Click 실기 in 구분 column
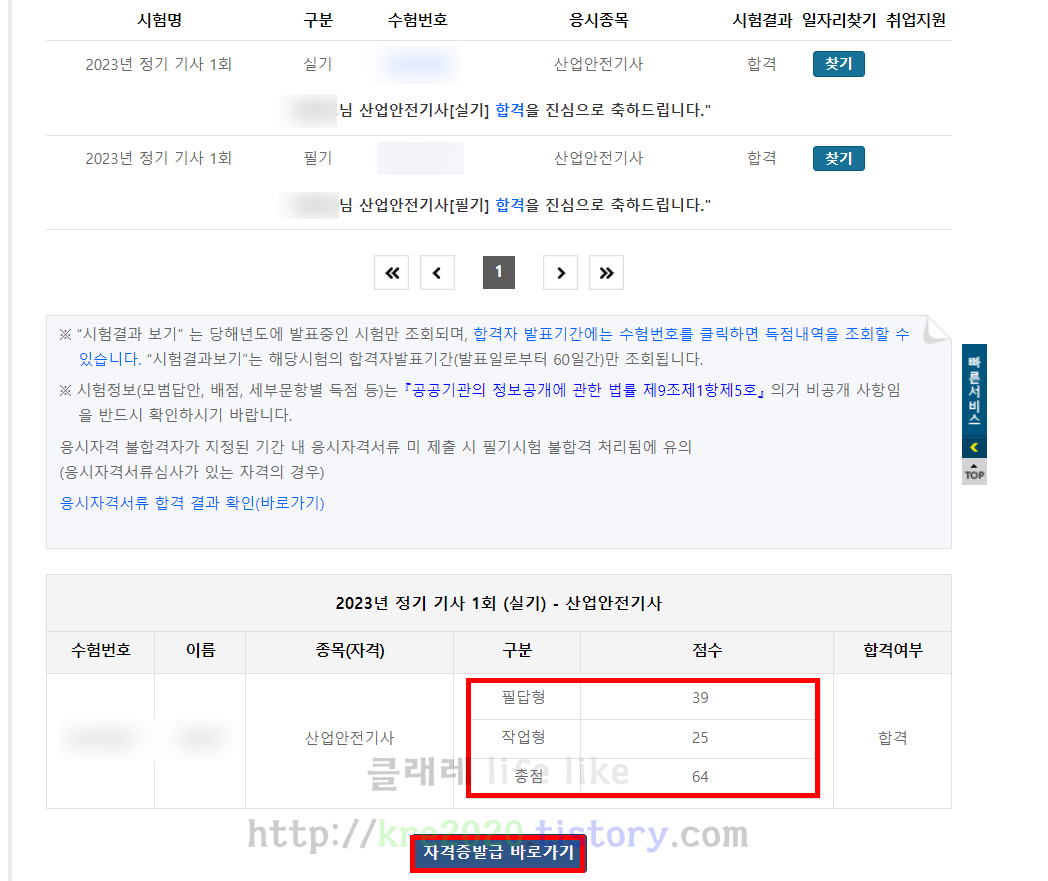The image size is (1048, 881). 317,64
